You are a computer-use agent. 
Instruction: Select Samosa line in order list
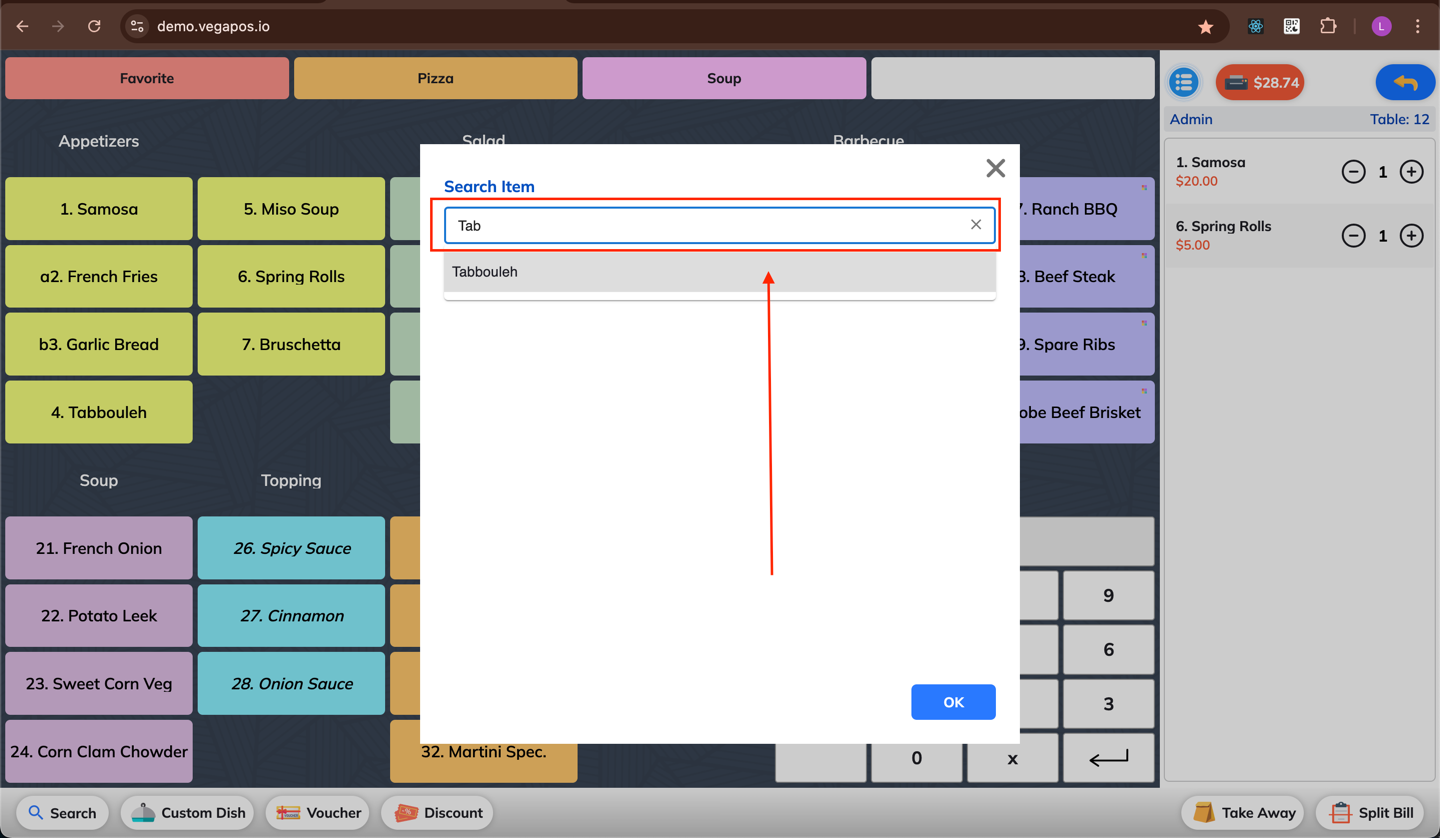click(1299, 172)
